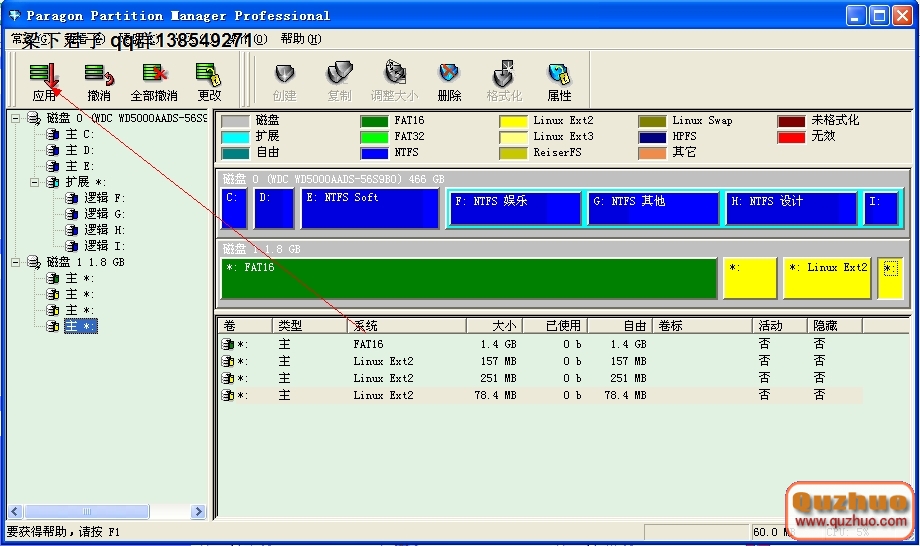Select 逻辑 G: in the disk tree
The height and width of the screenshot is (546, 920).
tap(104, 214)
